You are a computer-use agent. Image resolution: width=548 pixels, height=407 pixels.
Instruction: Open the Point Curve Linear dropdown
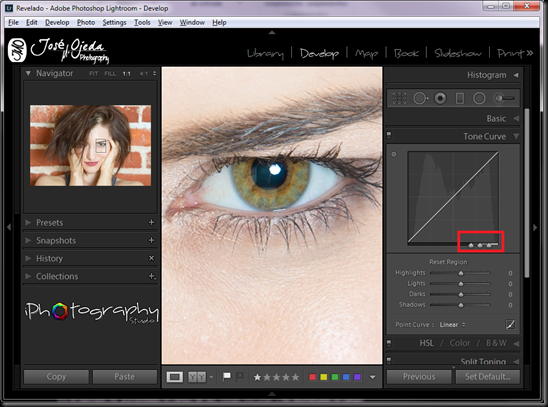pyautogui.click(x=453, y=325)
